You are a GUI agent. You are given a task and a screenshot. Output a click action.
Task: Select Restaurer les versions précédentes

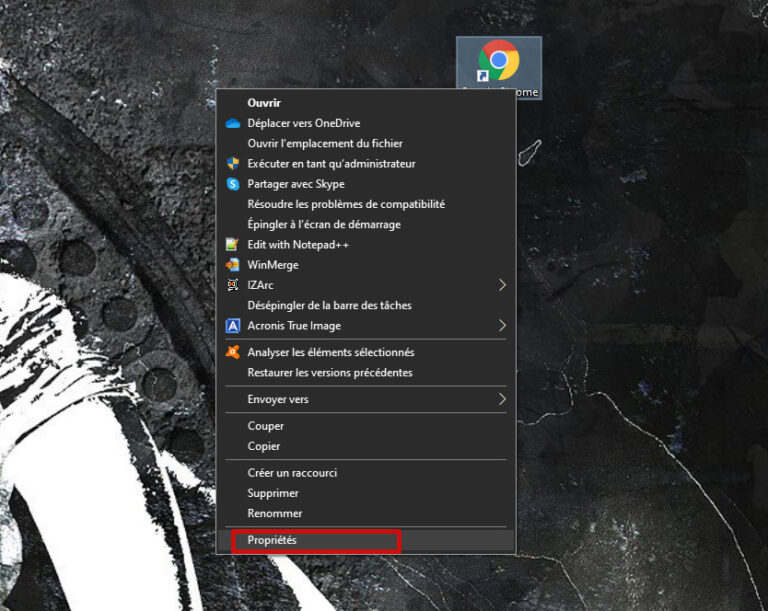pyautogui.click(x=366, y=372)
